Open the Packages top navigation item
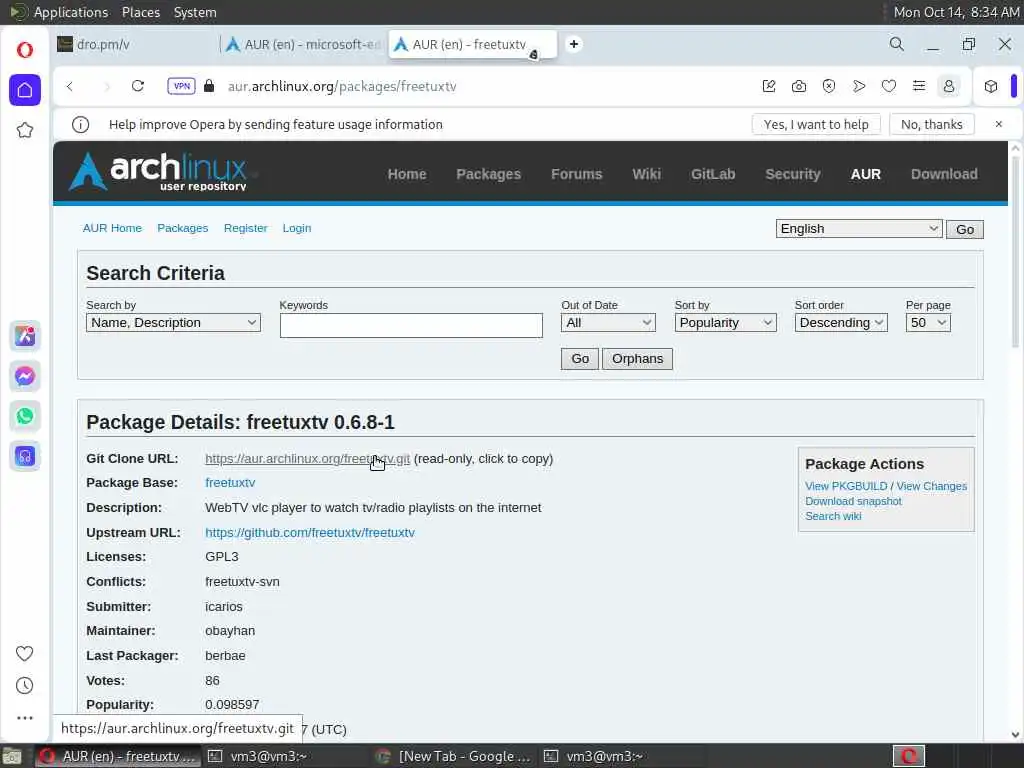This screenshot has height=768, width=1024. [488, 174]
